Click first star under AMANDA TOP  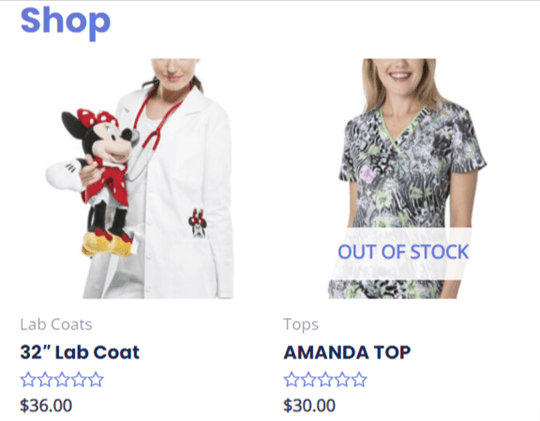tap(292, 379)
